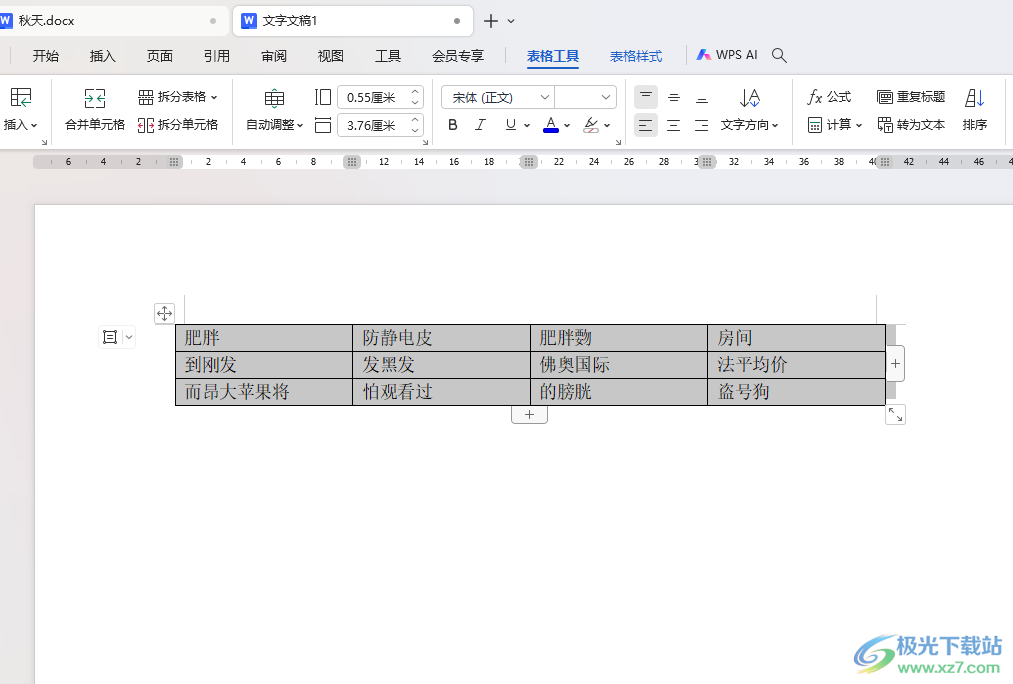Screen dimensions: 1013x684
Task: Select center horizontal alignment
Action: coord(674,125)
